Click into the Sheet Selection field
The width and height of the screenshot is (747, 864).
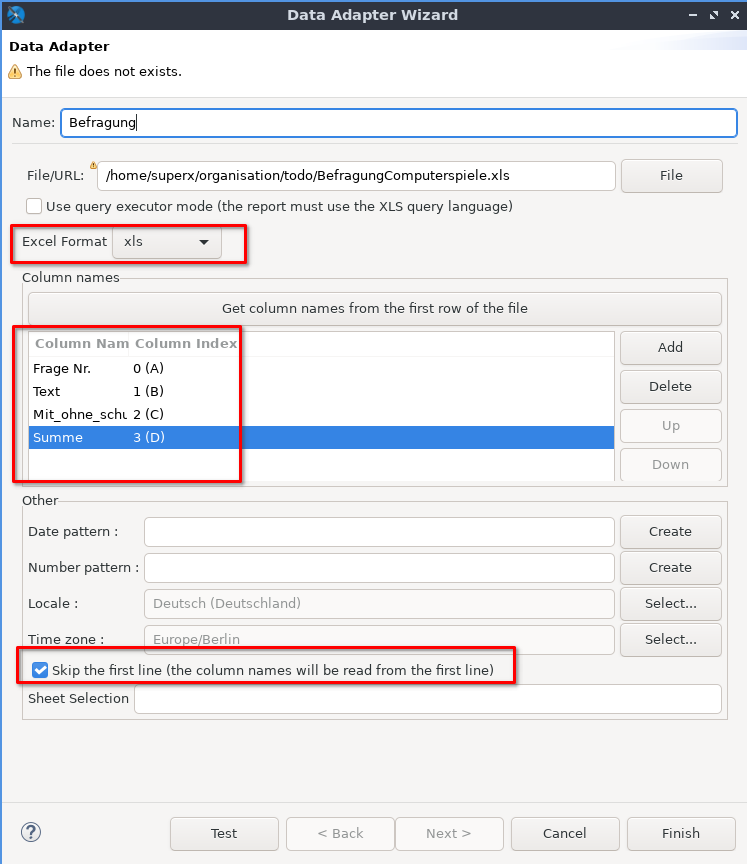427,699
